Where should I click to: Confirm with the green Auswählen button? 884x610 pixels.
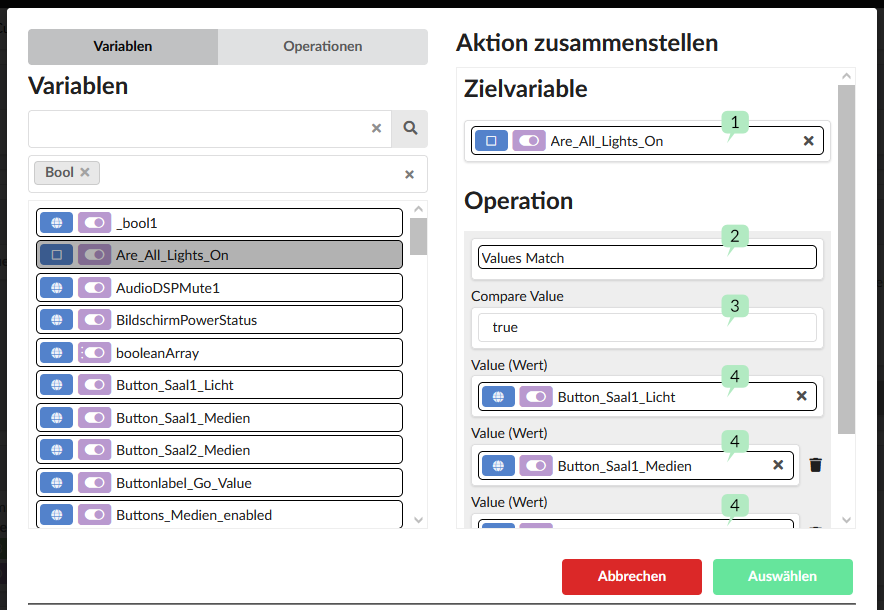point(782,576)
